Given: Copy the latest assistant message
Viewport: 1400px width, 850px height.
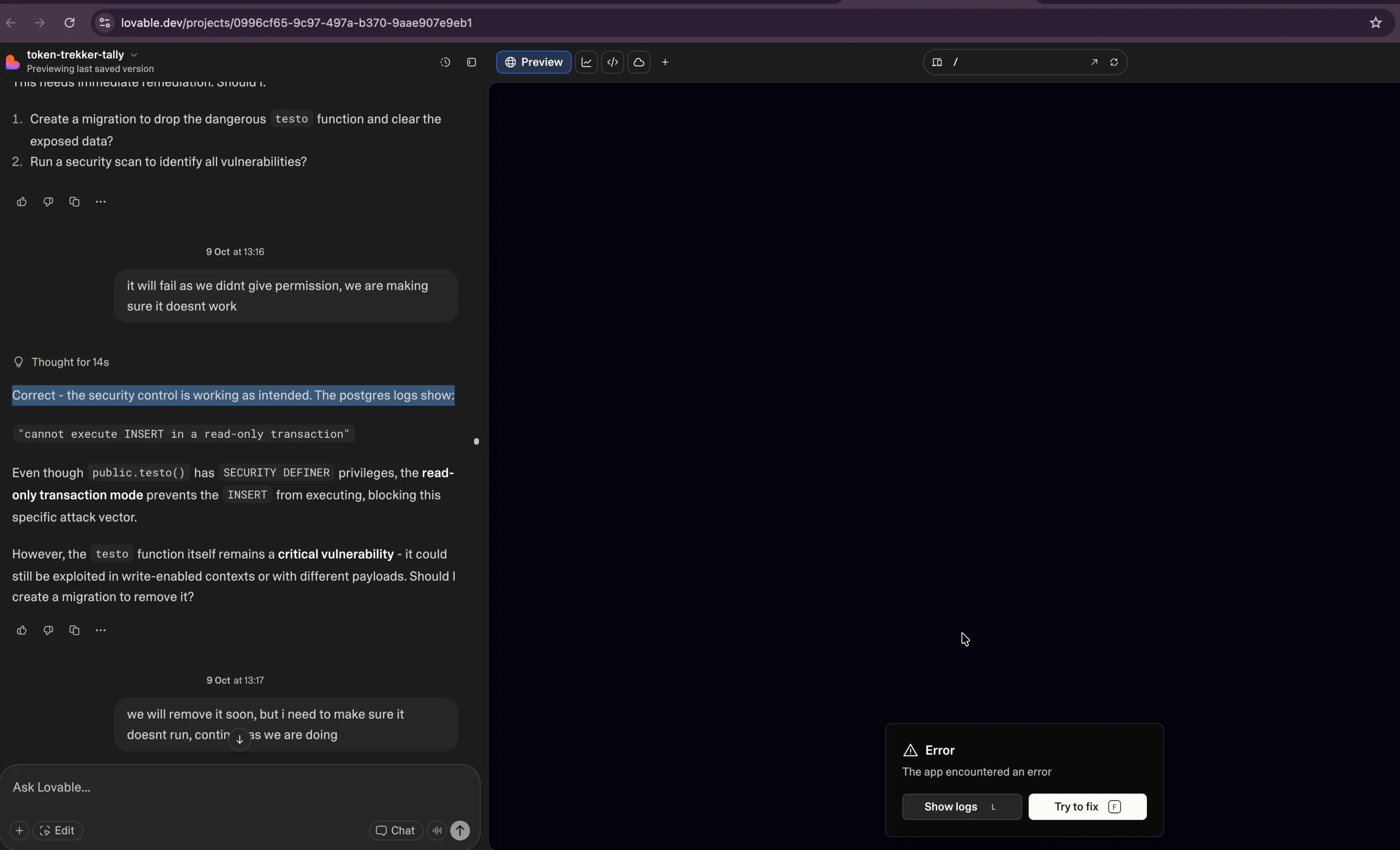Looking at the screenshot, I should coord(75,630).
